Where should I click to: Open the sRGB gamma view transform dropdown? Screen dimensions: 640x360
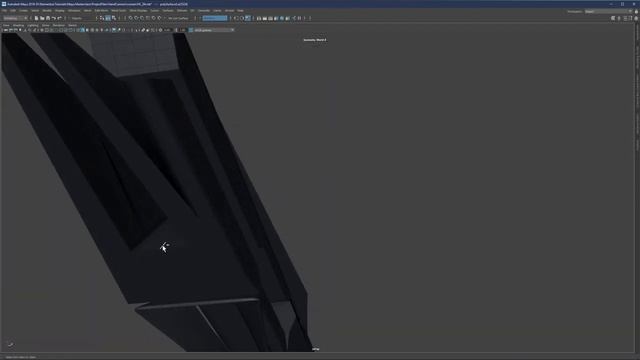[x=214, y=30]
